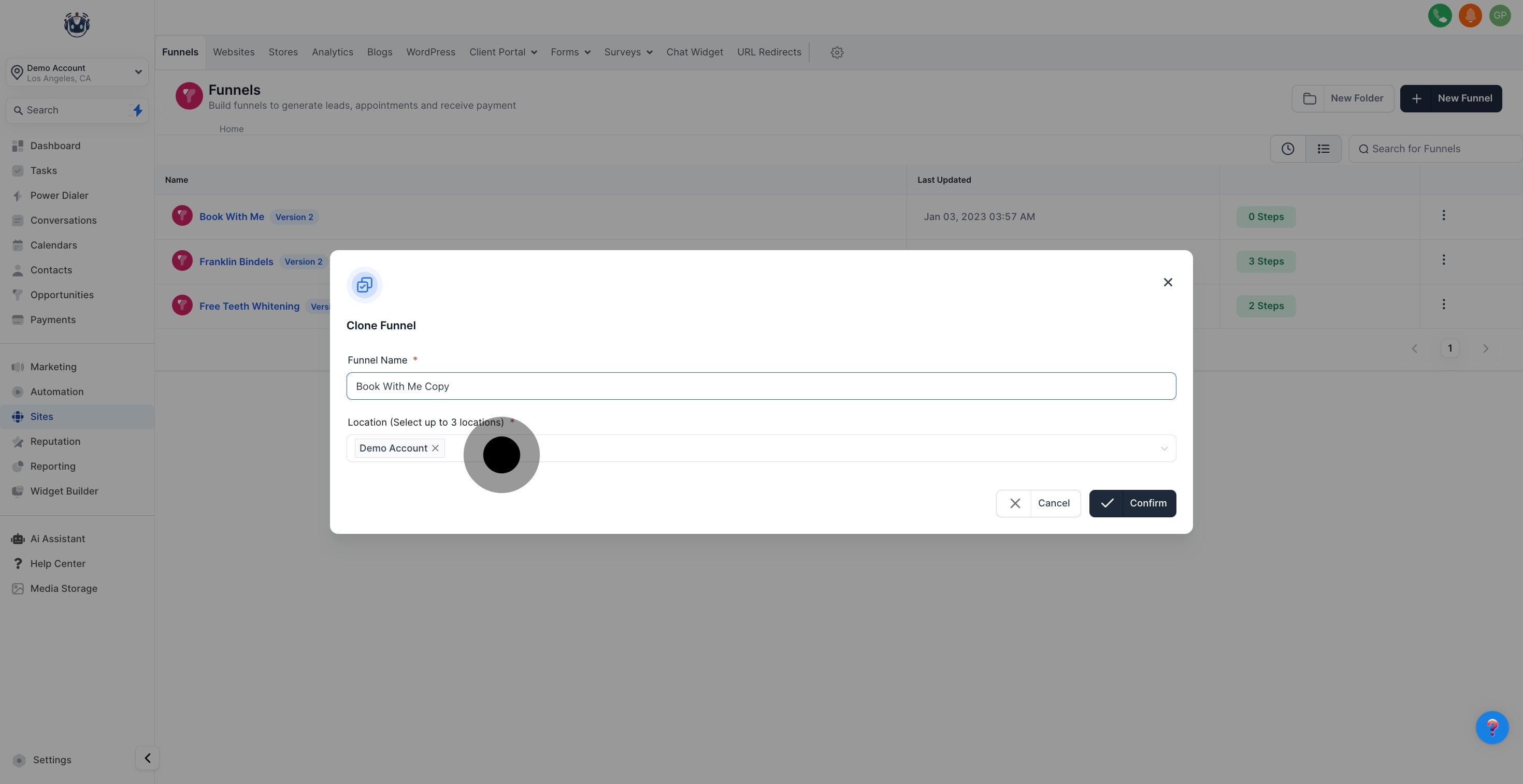Click the green phone call icon
The width and height of the screenshot is (1523, 784).
1440,16
